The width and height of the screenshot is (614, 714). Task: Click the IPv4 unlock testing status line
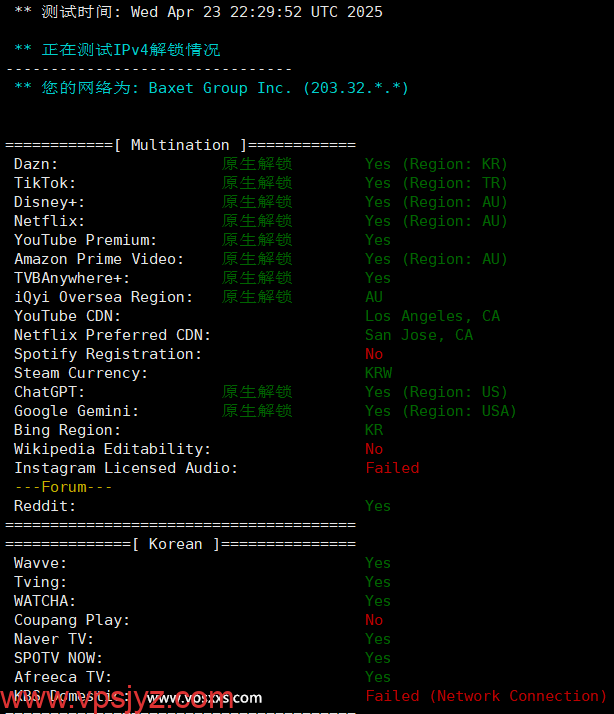(117, 50)
